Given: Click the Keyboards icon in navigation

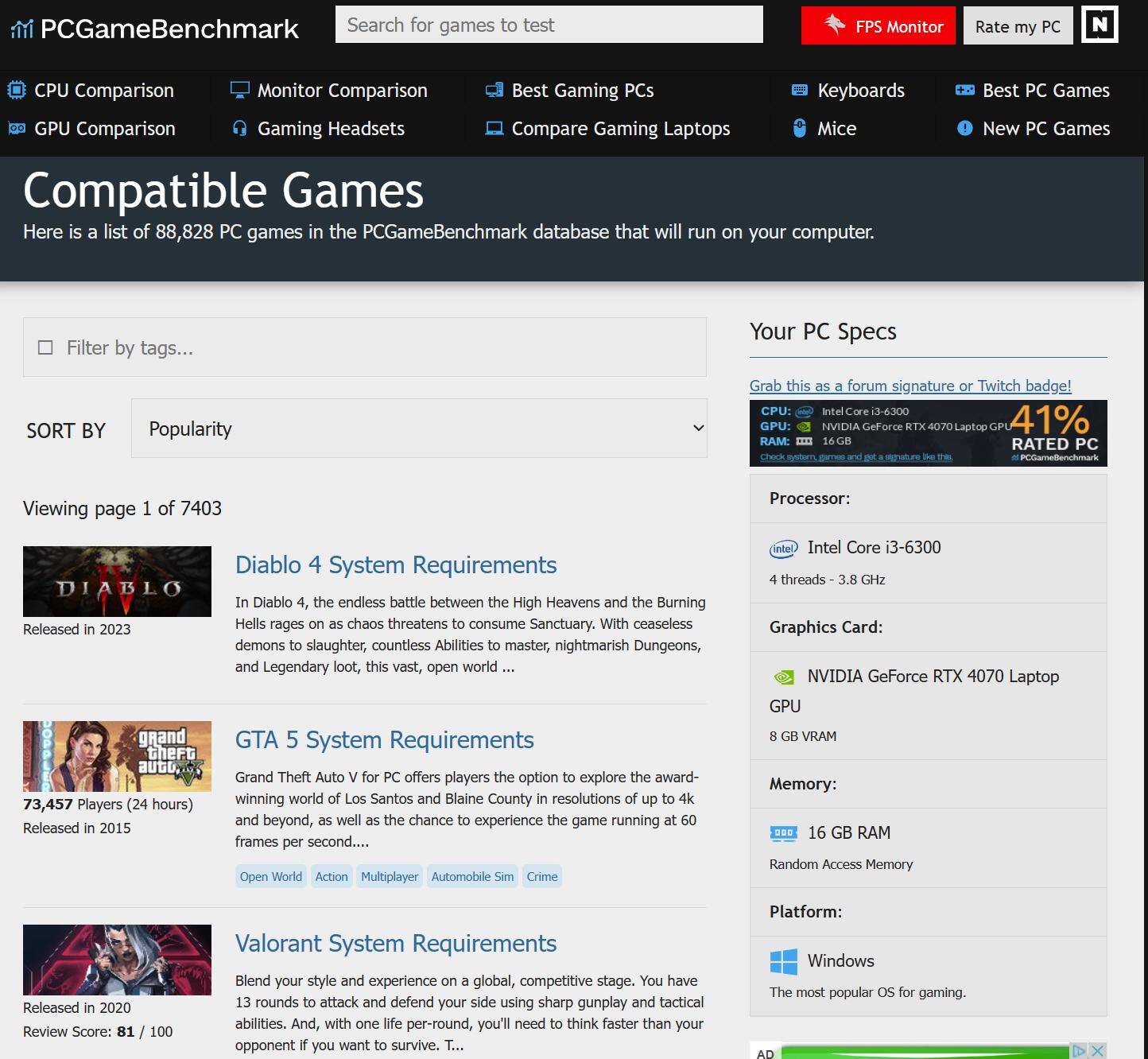Looking at the screenshot, I should (x=800, y=91).
